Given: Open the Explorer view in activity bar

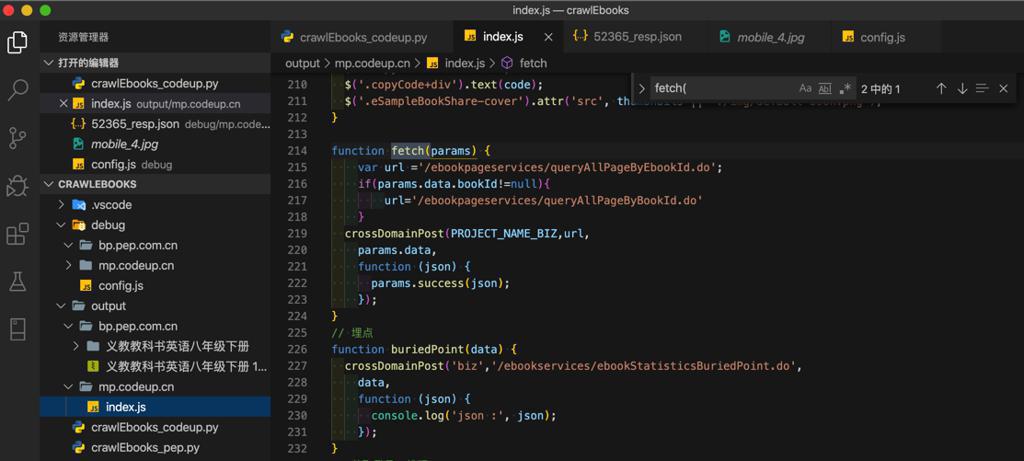Looking at the screenshot, I should click(17, 42).
